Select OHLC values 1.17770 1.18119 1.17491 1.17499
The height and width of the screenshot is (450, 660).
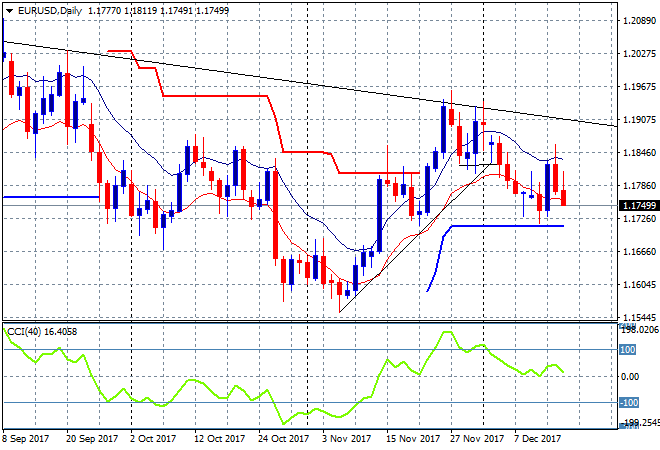[x=158, y=11]
